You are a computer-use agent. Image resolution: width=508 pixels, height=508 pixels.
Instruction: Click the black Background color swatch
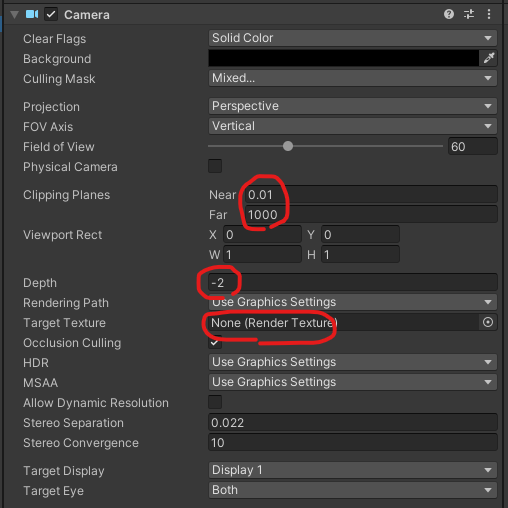tap(344, 58)
